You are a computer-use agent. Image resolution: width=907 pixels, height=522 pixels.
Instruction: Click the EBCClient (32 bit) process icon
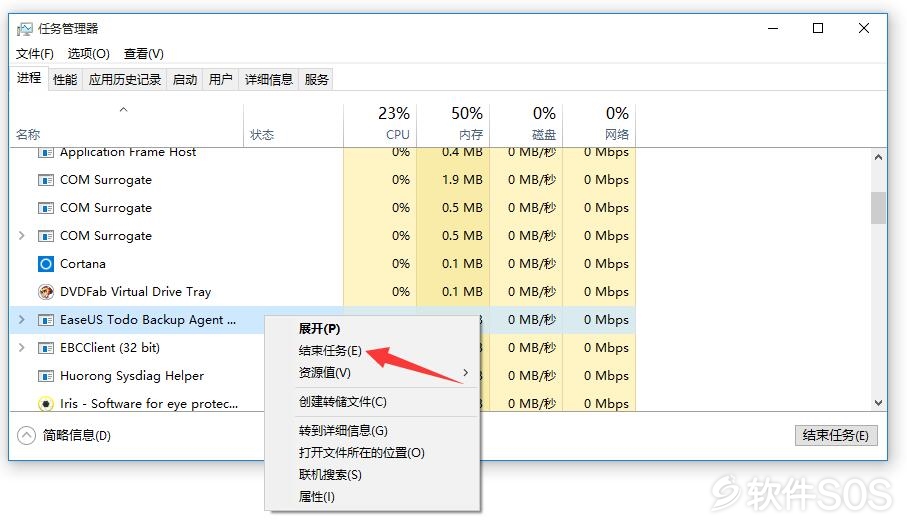[46, 348]
